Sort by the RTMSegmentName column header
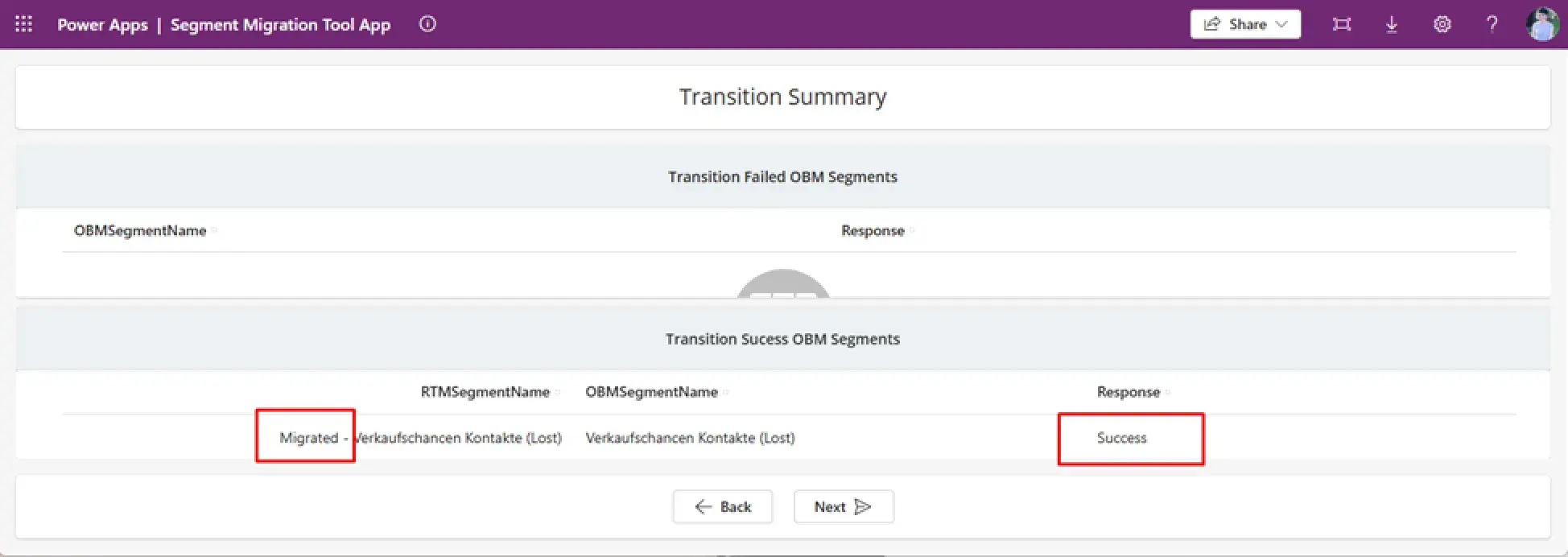This screenshot has width=1568, height=557. (x=485, y=392)
